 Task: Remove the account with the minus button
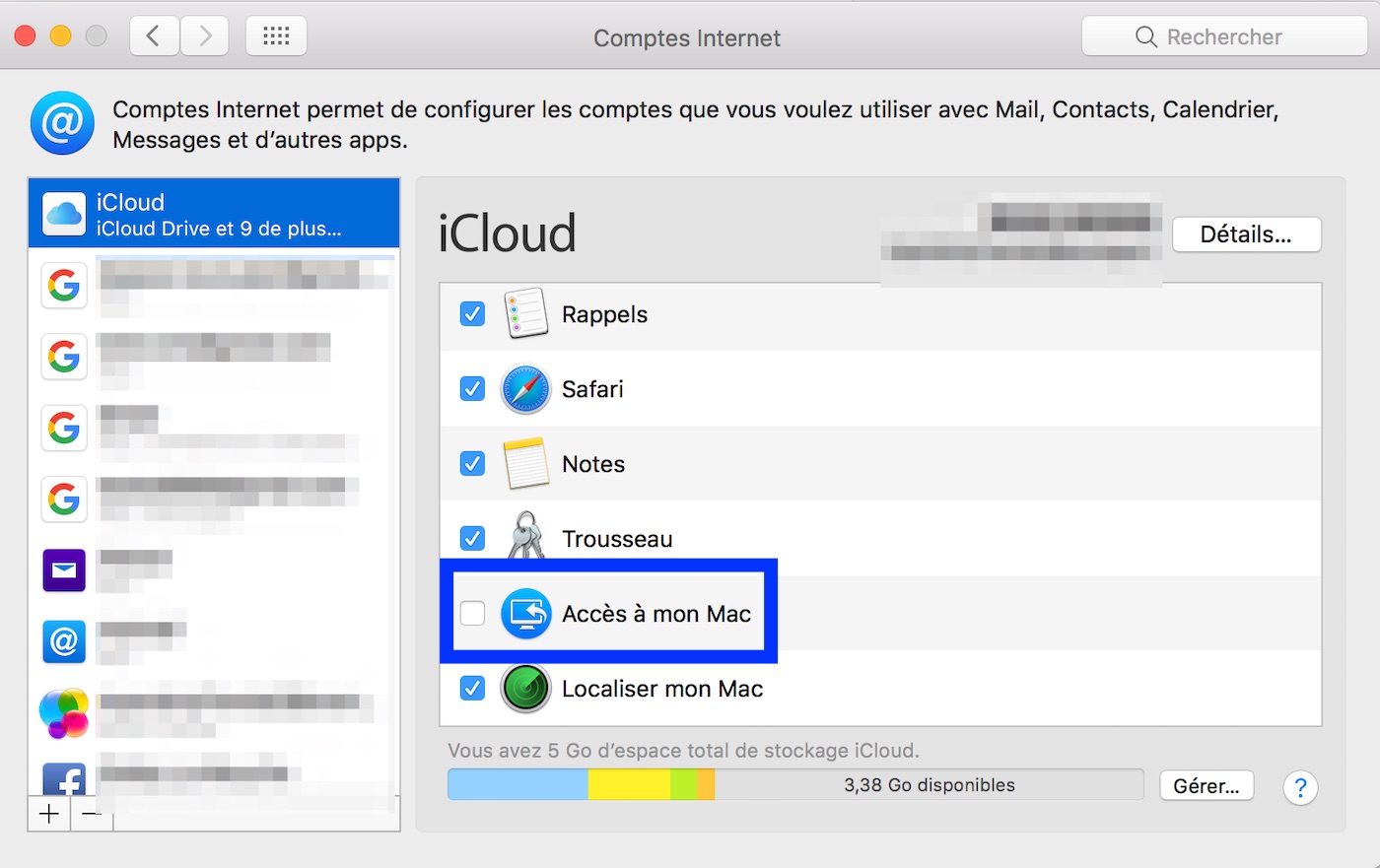[x=92, y=814]
